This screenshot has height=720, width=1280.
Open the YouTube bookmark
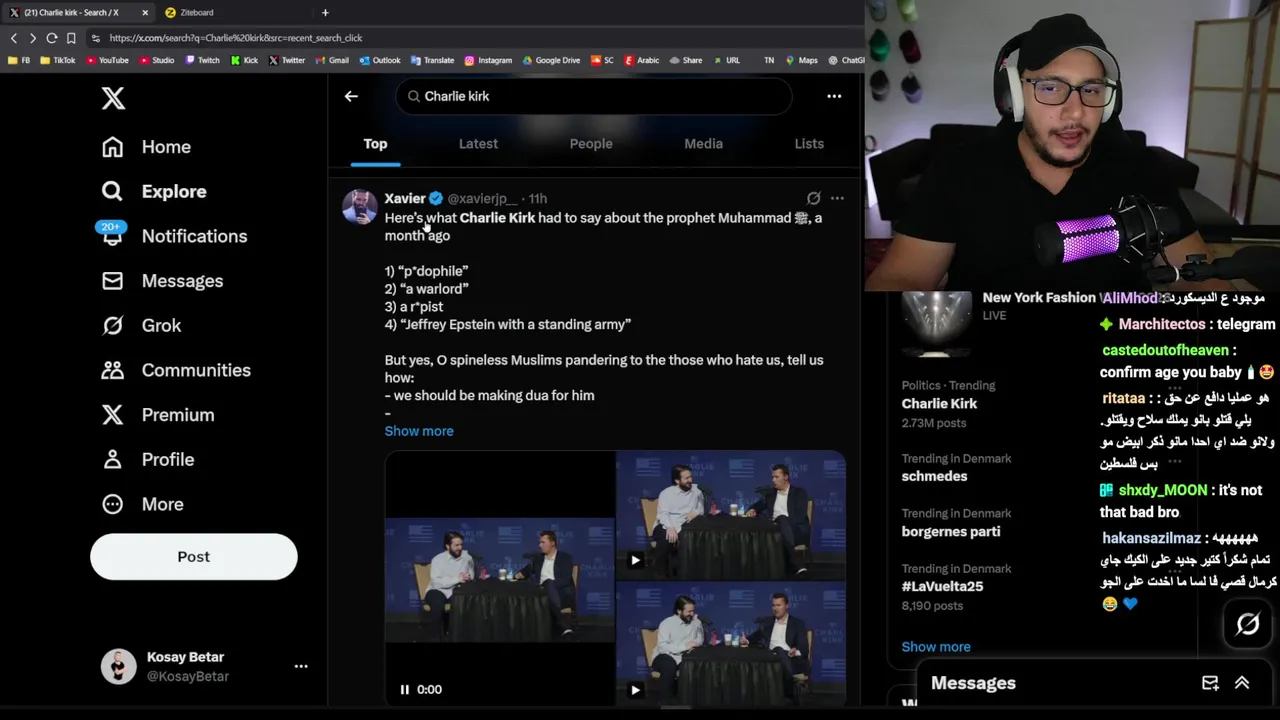(107, 60)
